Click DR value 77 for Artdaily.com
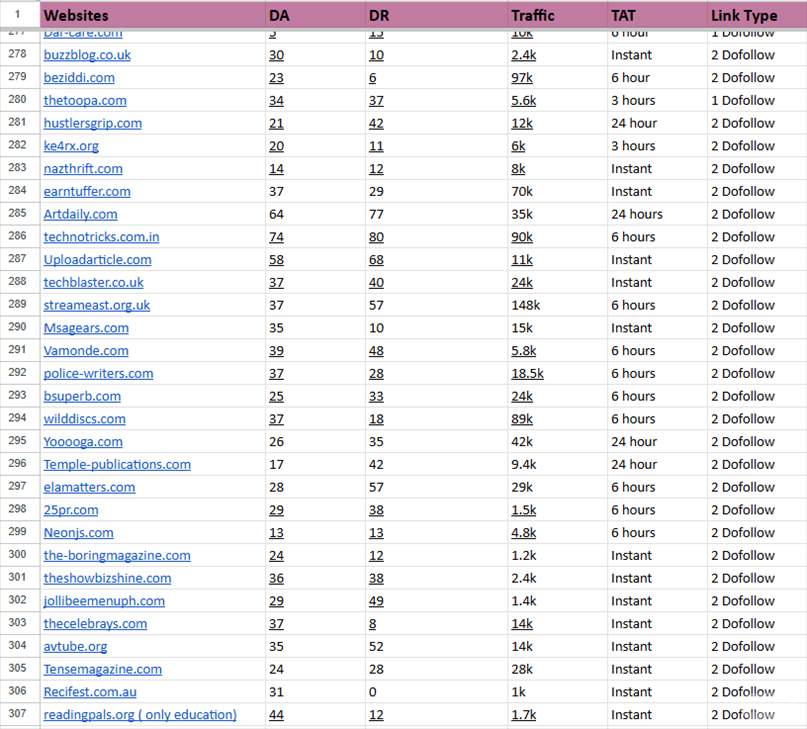The width and height of the screenshot is (807, 729). [376, 214]
